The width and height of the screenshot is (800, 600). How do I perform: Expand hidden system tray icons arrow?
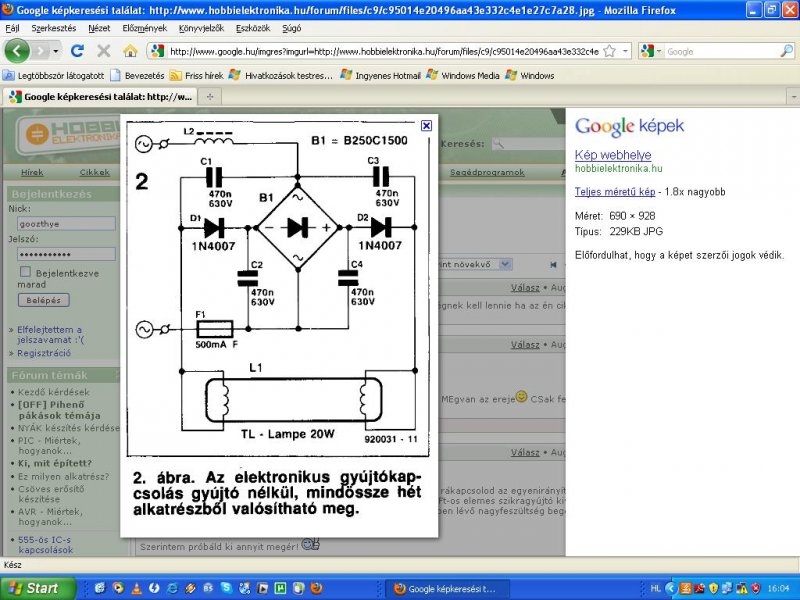[671, 589]
